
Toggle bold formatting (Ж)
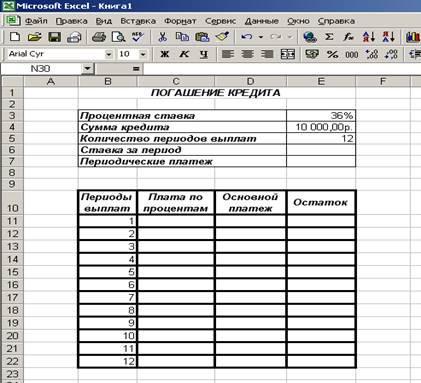click(164, 54)
